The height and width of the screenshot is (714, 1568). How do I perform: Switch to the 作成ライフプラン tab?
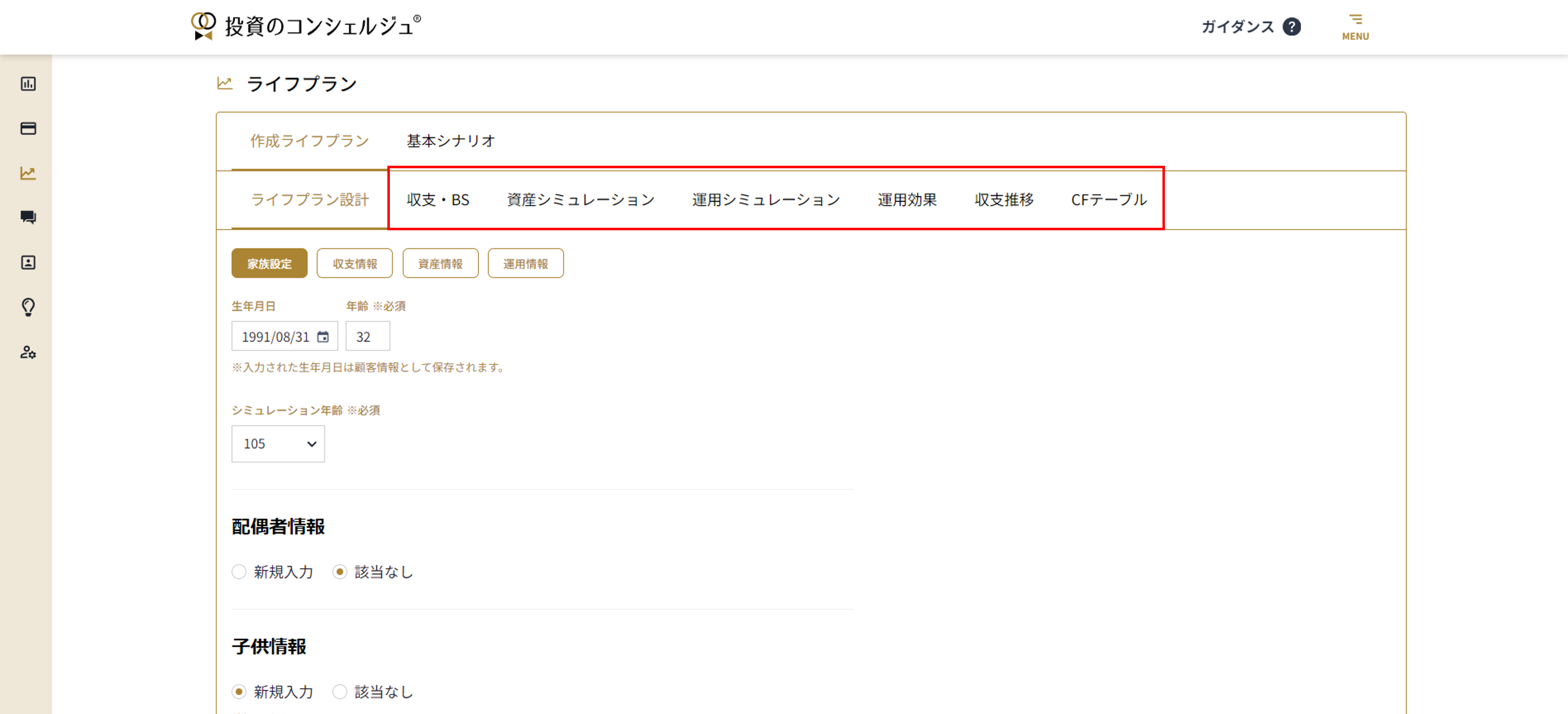(309, 140)
